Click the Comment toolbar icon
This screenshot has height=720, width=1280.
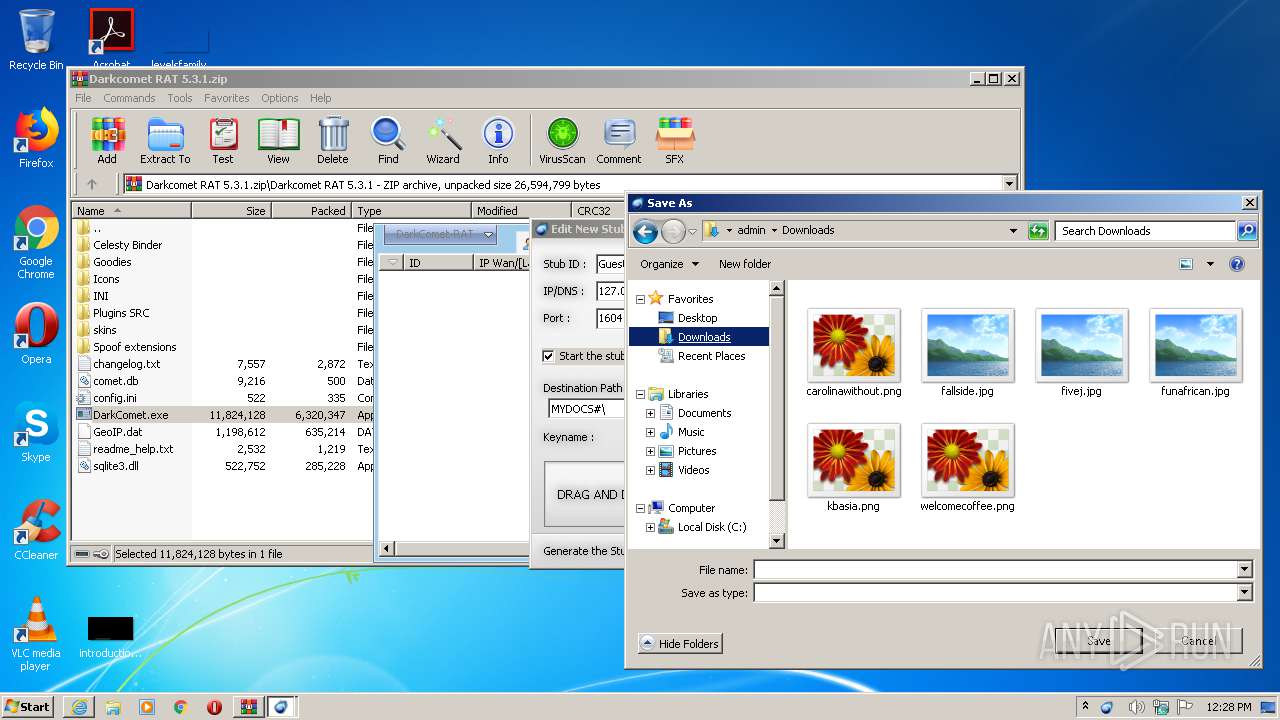(619, 141)
